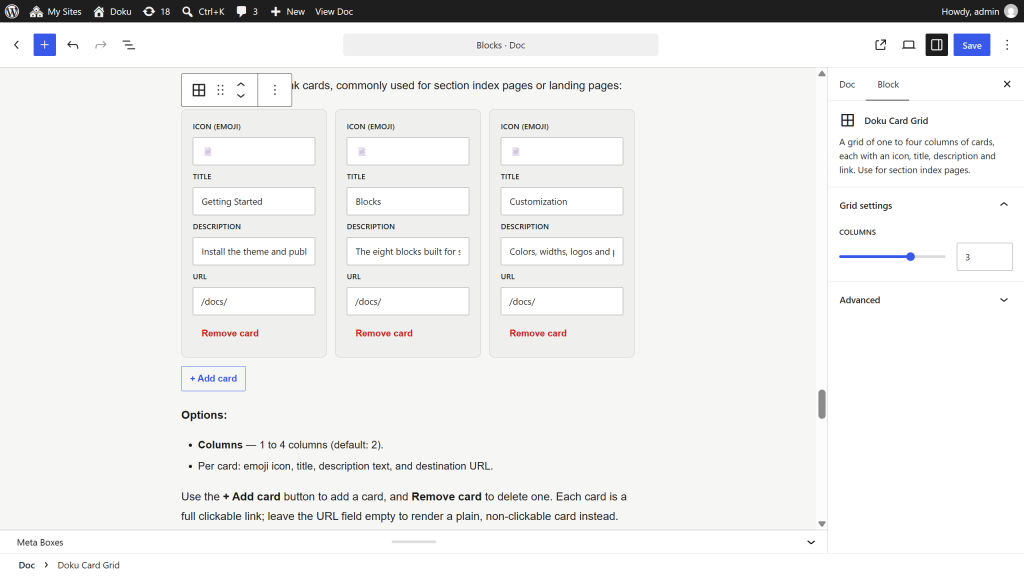
Task: Expand the Advanced panel
Action: pos(925,300)
